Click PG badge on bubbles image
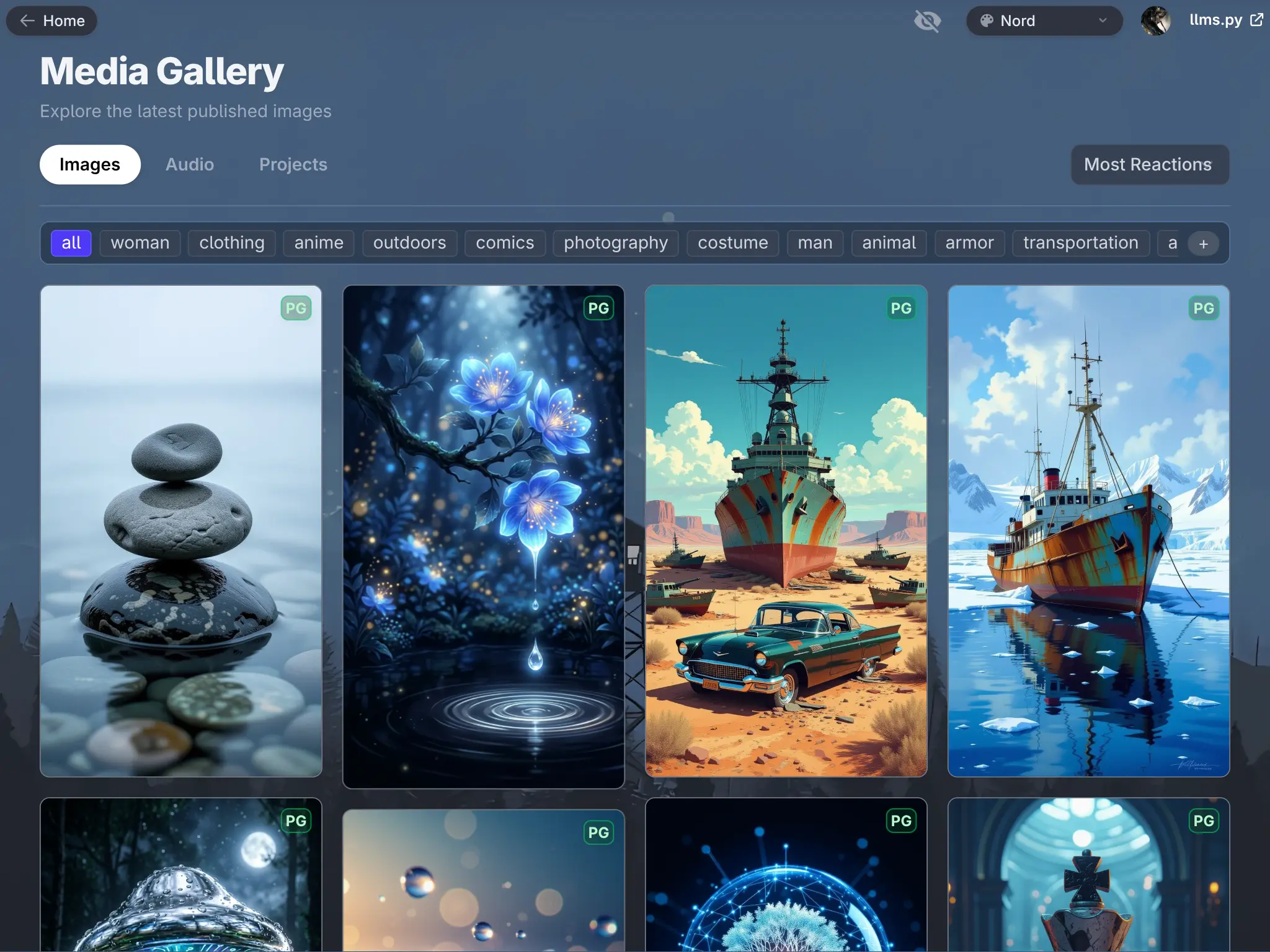 click(x=599, y=832)
